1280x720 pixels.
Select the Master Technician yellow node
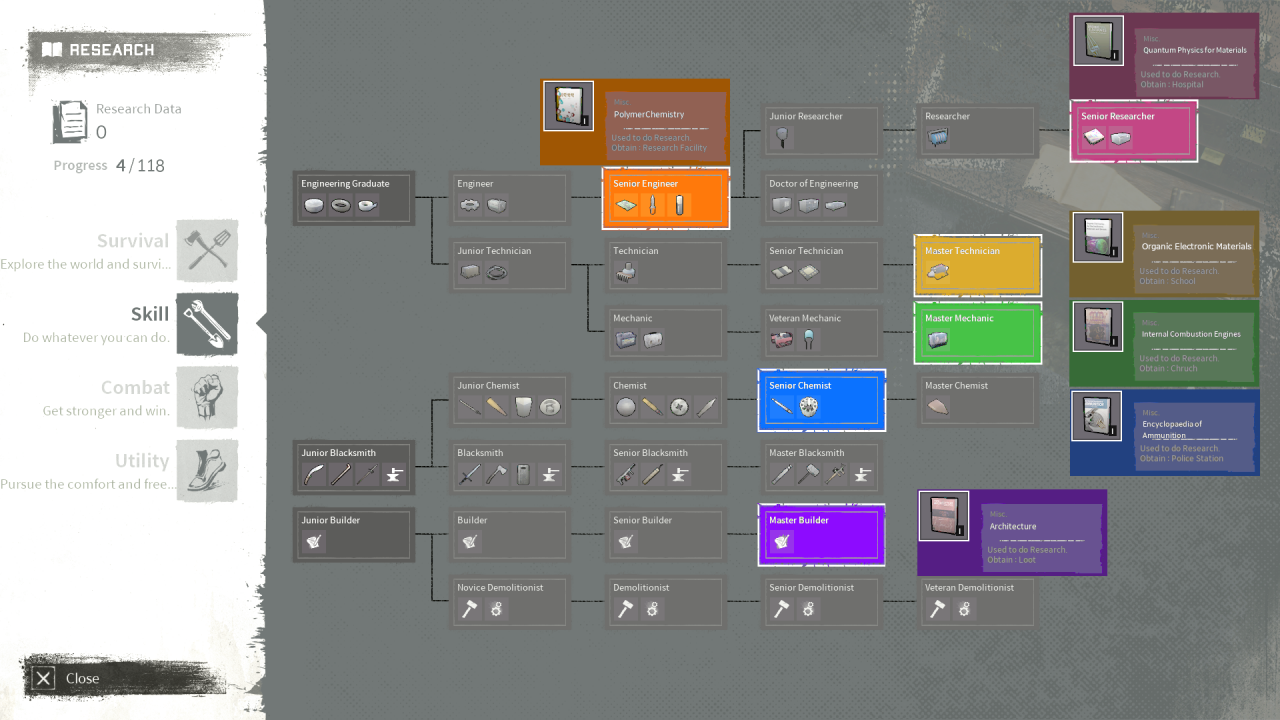tap(977, 265)
